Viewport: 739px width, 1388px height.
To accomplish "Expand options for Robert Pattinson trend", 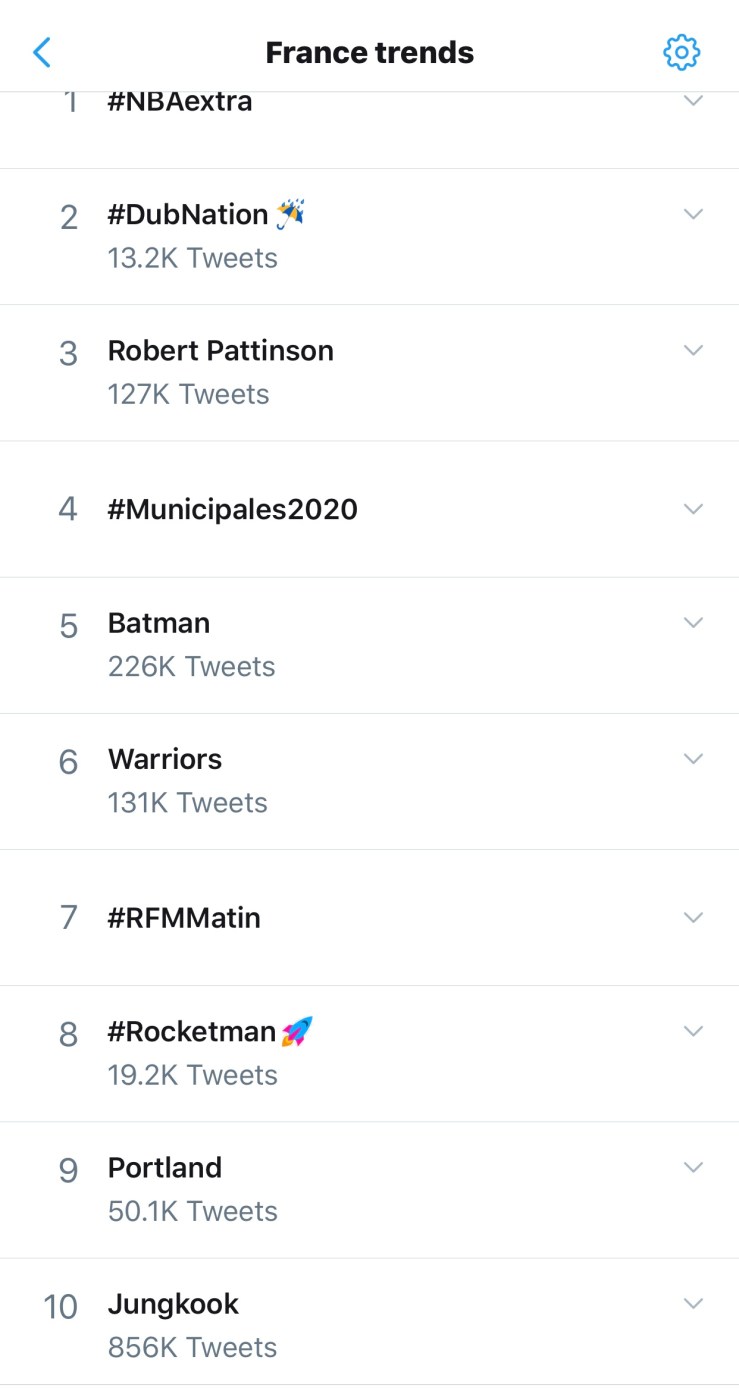I will 693,350.
